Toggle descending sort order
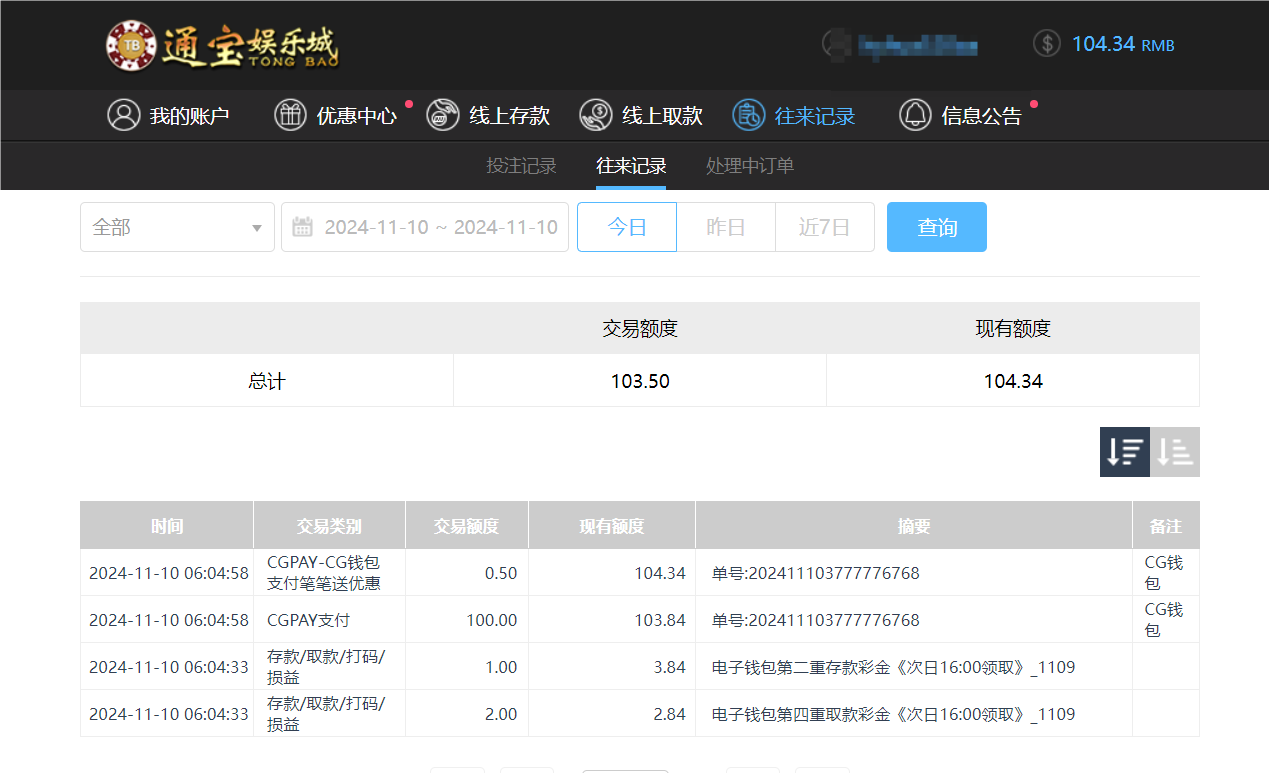Viewport: 1269px width, 774px height. click(1124, 452)
